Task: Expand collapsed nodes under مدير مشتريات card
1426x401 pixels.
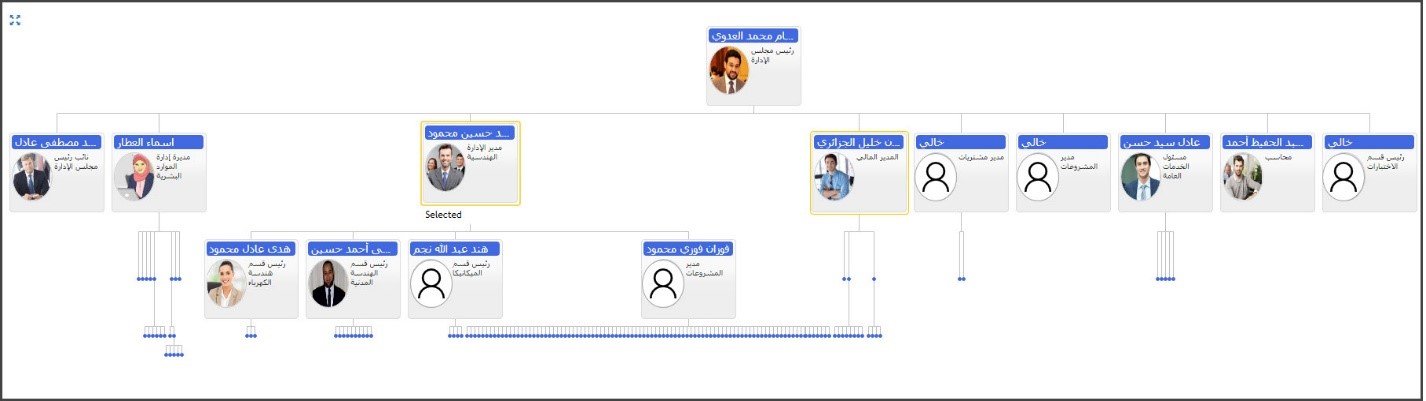Action: point(961,279)
